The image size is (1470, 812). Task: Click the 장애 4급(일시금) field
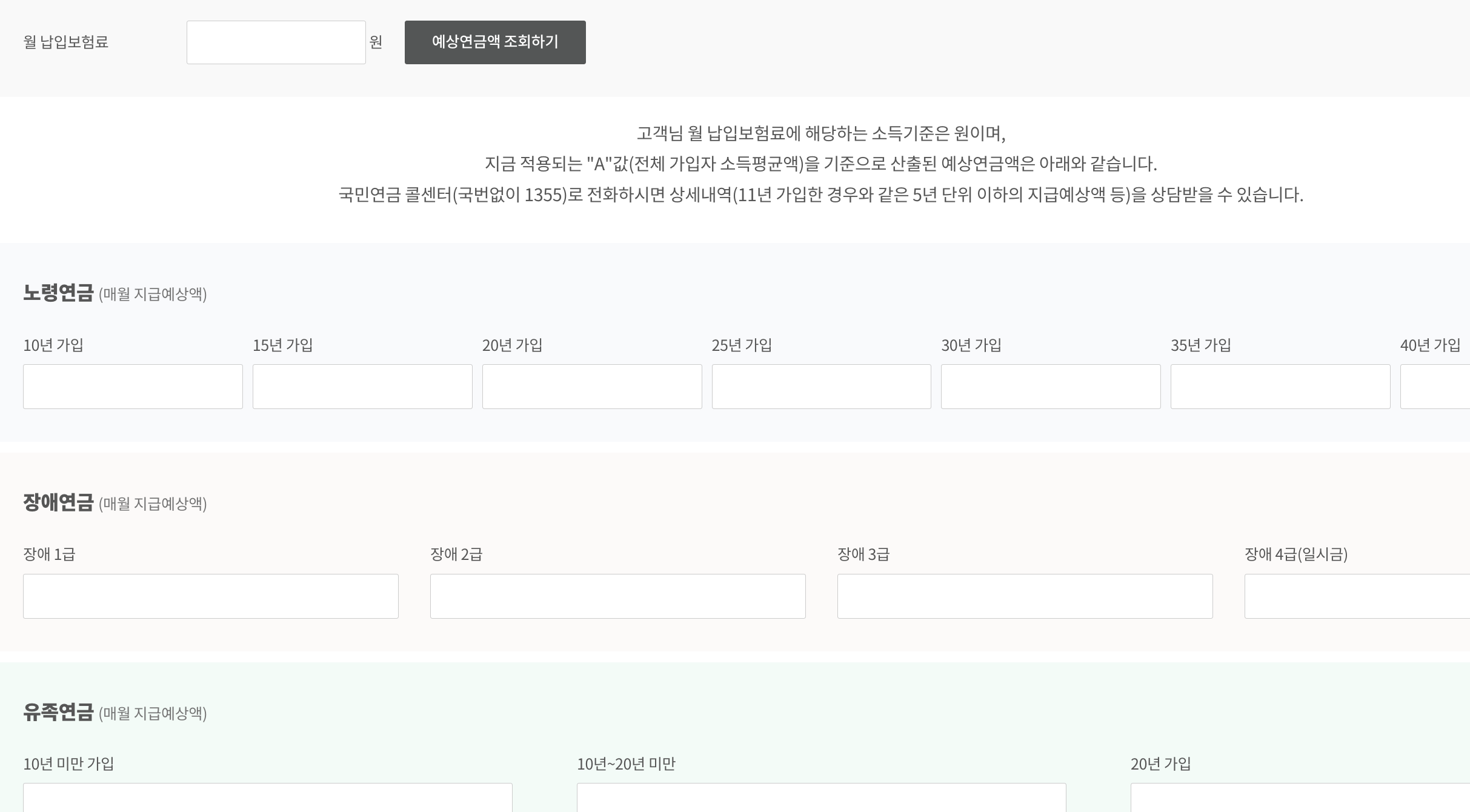tap(1357, 596)
